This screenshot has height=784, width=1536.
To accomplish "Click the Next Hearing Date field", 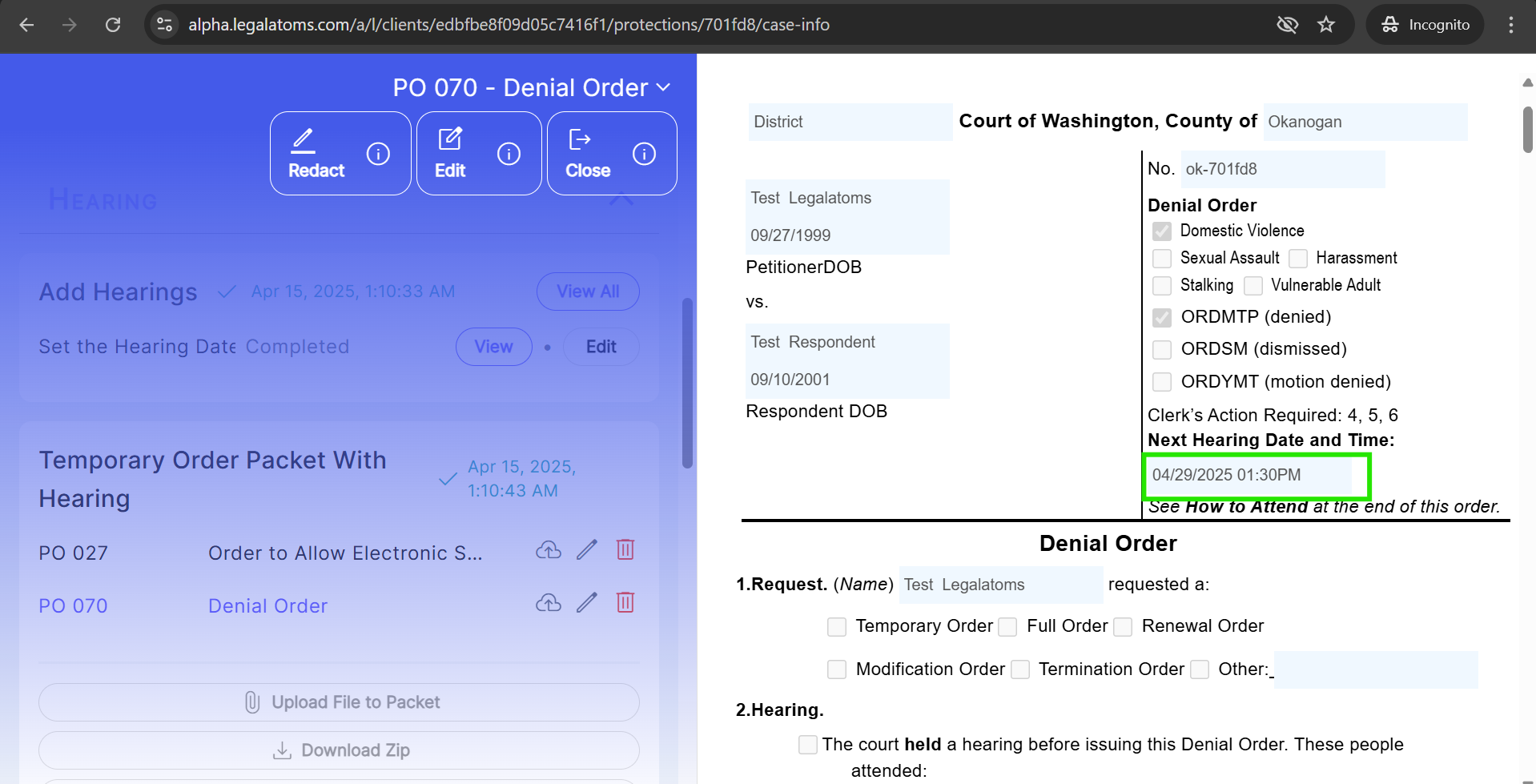I will click(x=1250, y=475).
